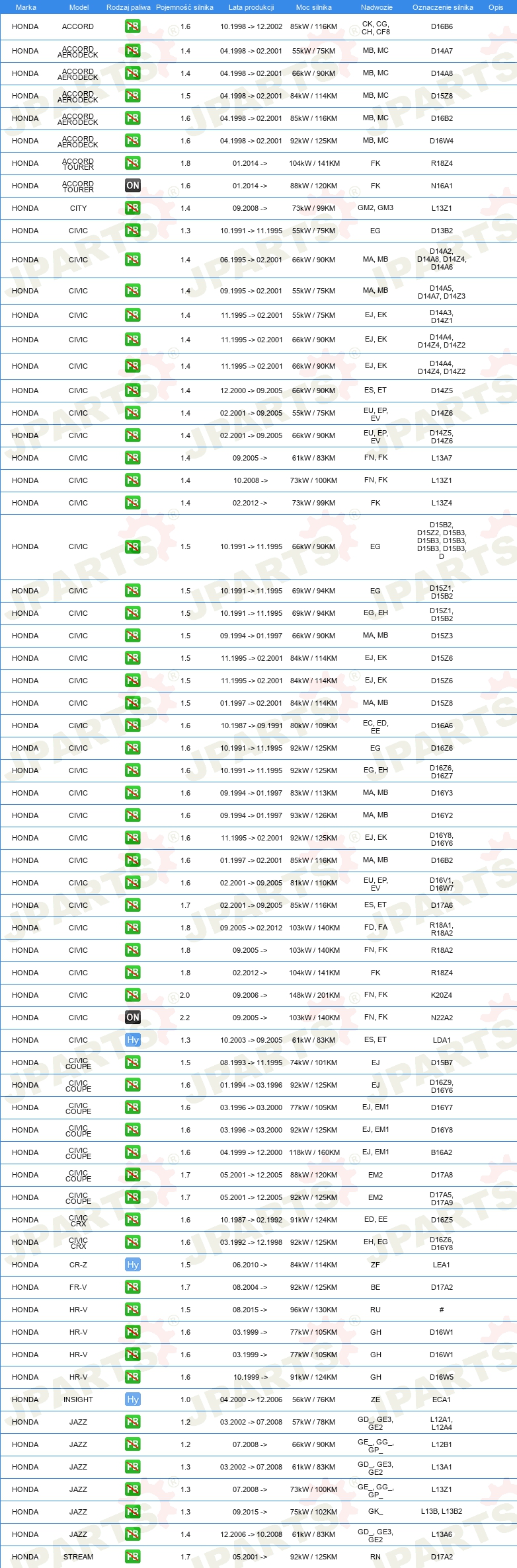Click petrol icon in Jazz L13A6 row
The width and height of the screenshot is (517, 1568).
(x=132, y=1534)
